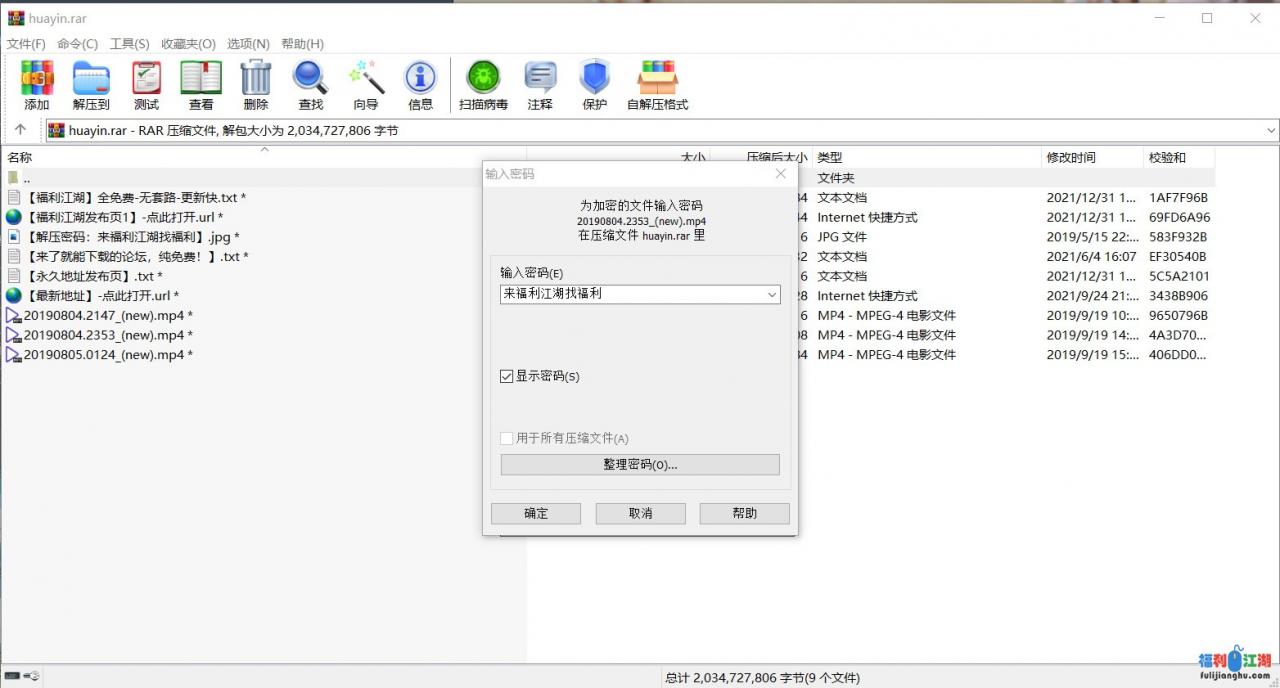Click inside the 输入密码 text field
The image size is (1280, 688).
[x=630, y=295]
